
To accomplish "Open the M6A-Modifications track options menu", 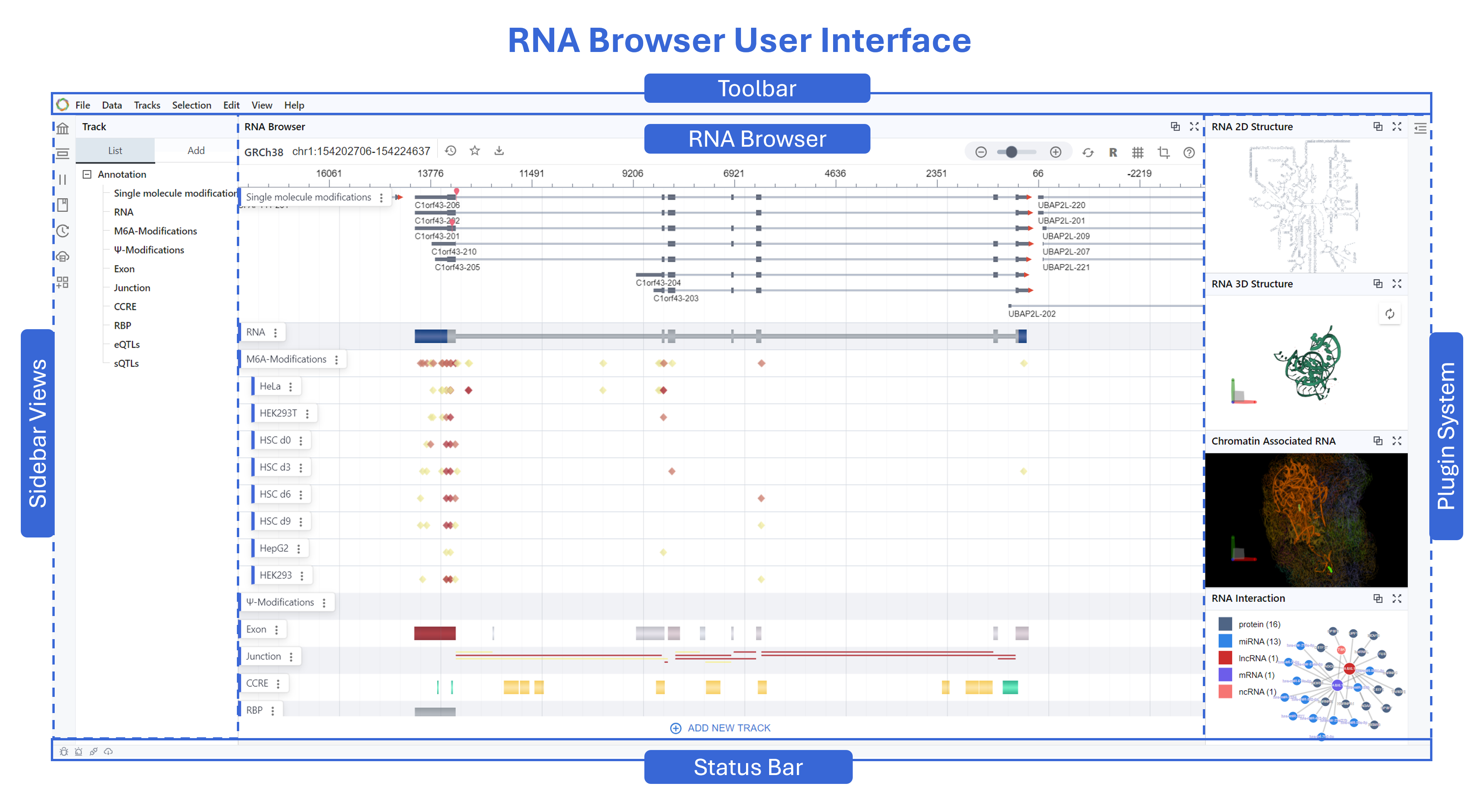I will click(x=337, y=360).
